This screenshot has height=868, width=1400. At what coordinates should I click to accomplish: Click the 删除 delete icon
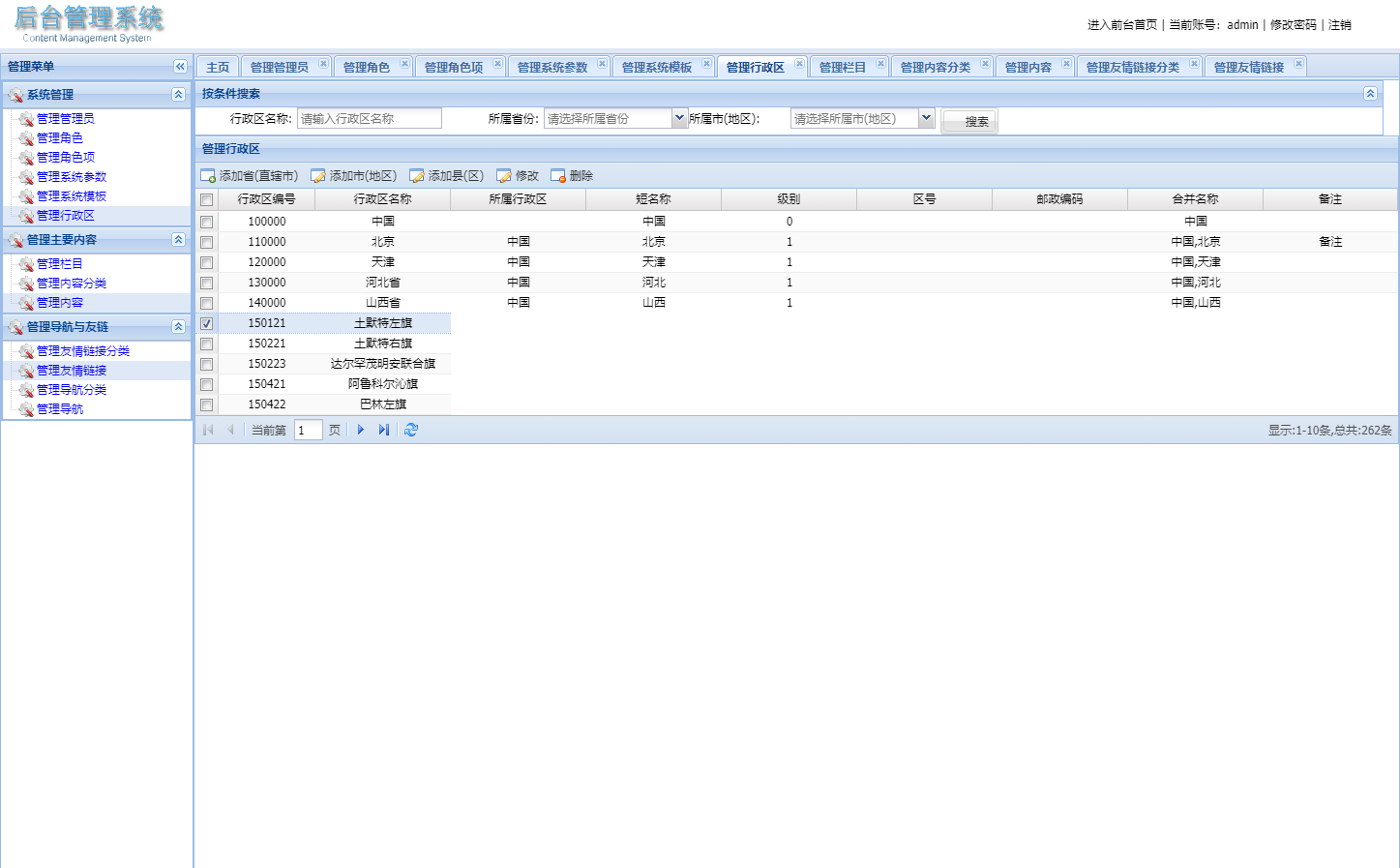pos(559,176)
